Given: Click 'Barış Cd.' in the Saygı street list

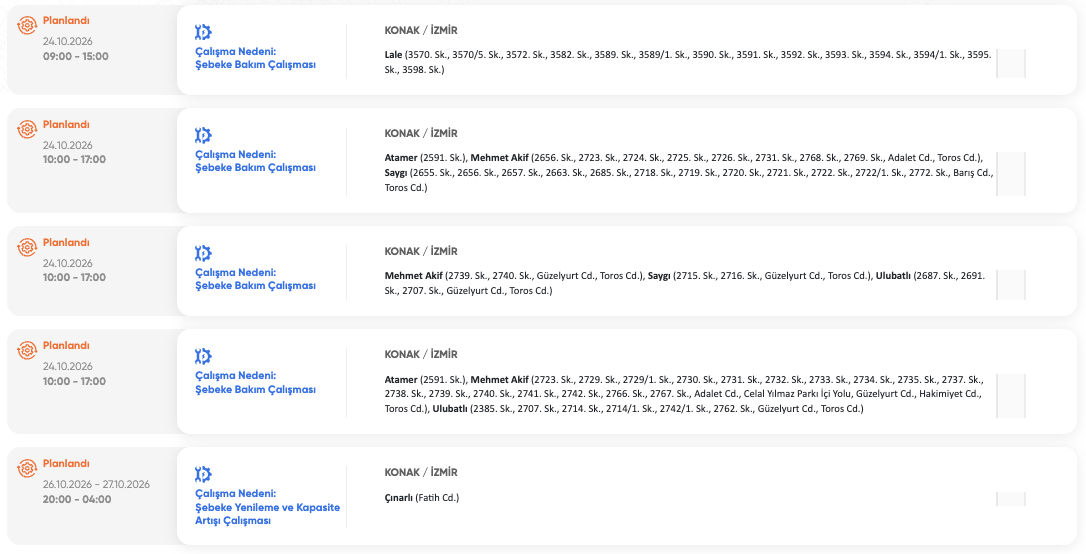Looking at the screenshot, I should 974,172.
